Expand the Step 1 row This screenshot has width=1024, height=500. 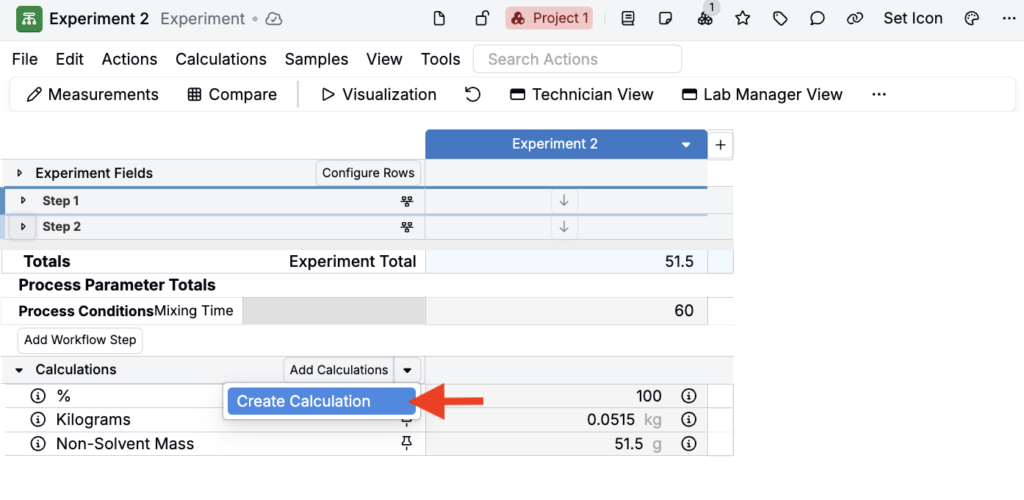pyautogui.click(x=24, y=201)
